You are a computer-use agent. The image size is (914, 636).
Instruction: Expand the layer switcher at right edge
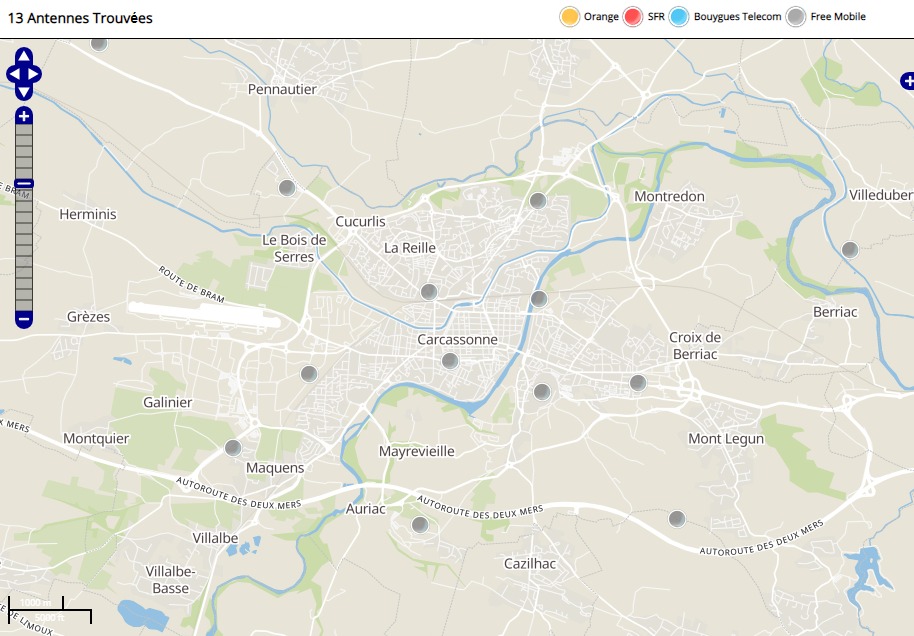906,80
